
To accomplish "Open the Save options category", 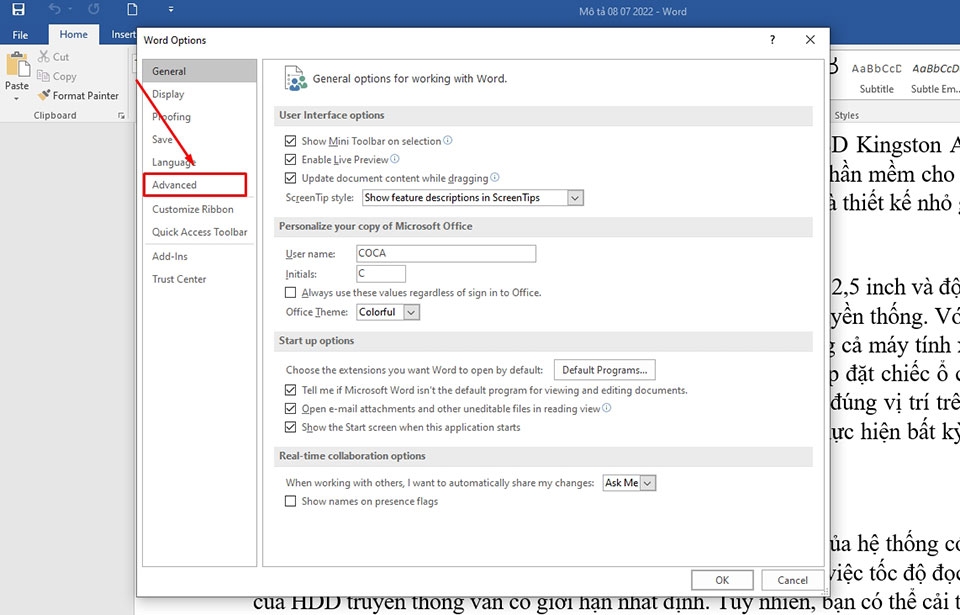I will (200, 139).
